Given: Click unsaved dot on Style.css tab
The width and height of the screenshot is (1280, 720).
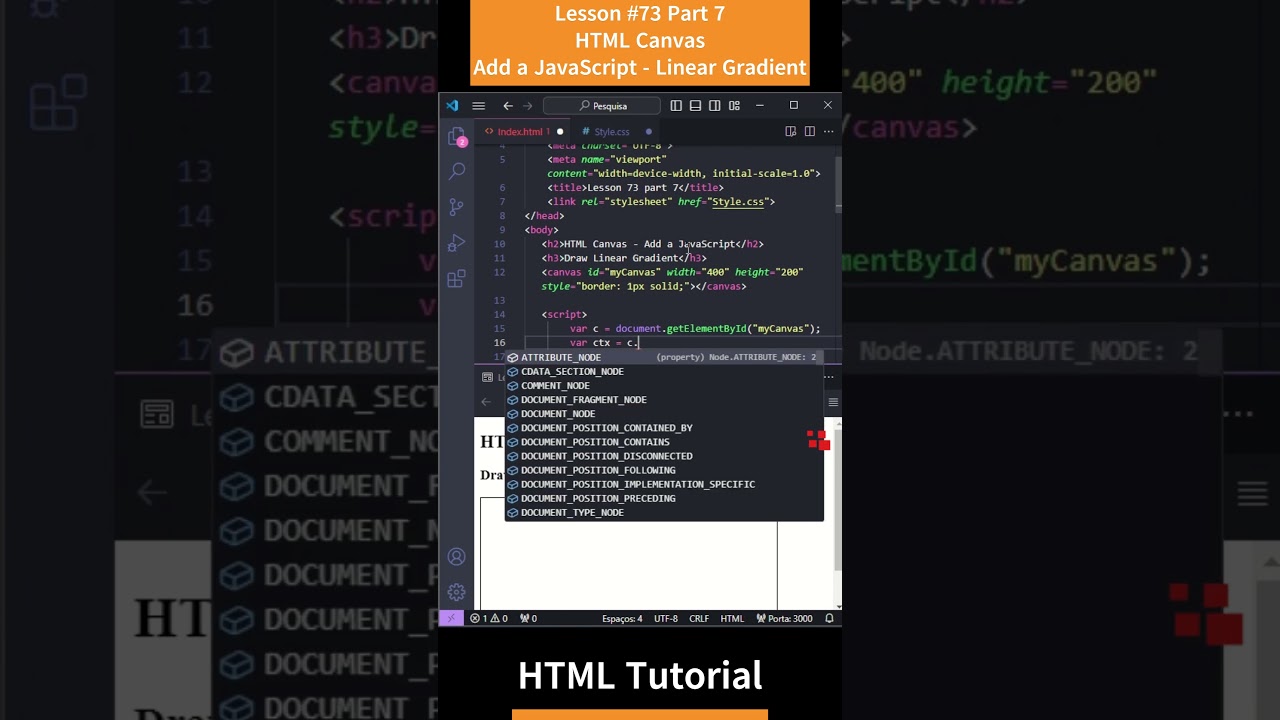Looking at the screenshot, I should 648,131.
